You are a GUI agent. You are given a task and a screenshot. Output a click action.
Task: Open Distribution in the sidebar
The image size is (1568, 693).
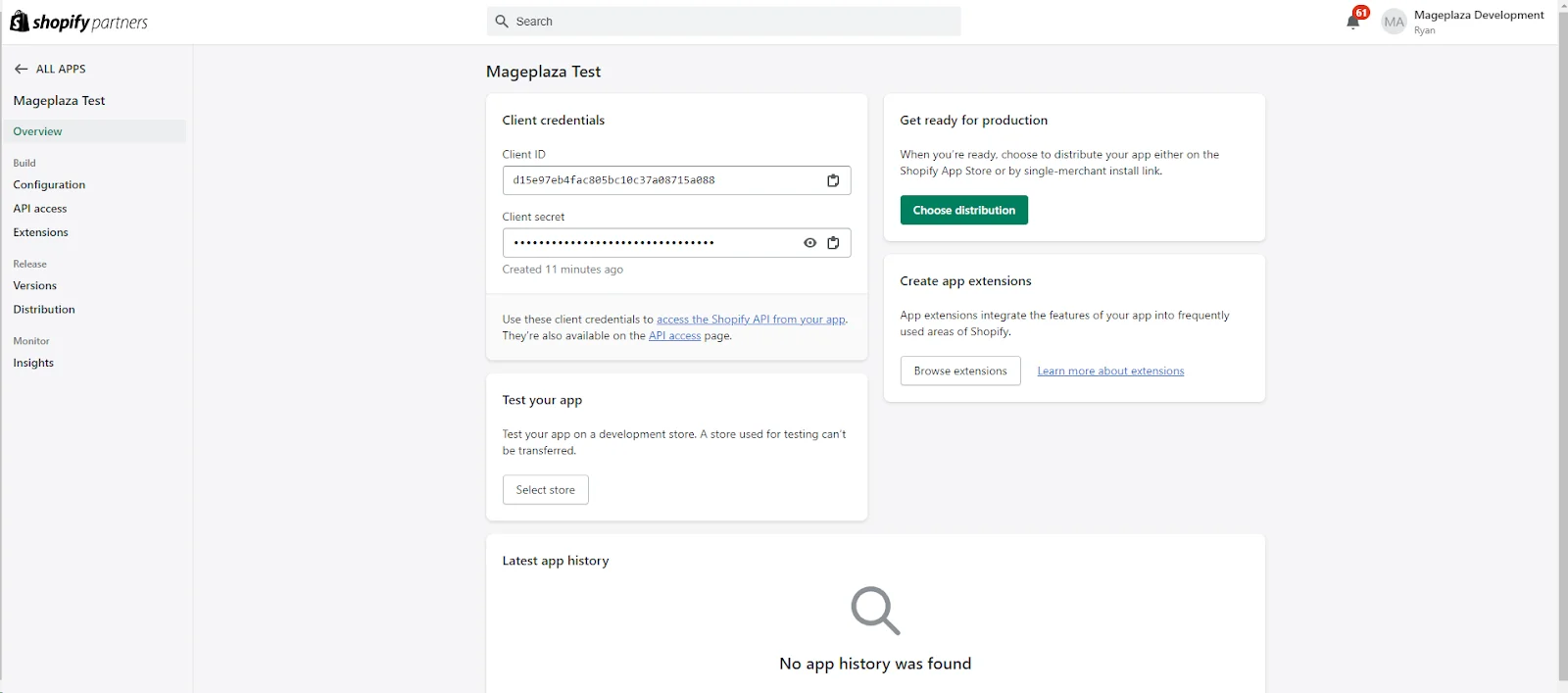(44, 310)
